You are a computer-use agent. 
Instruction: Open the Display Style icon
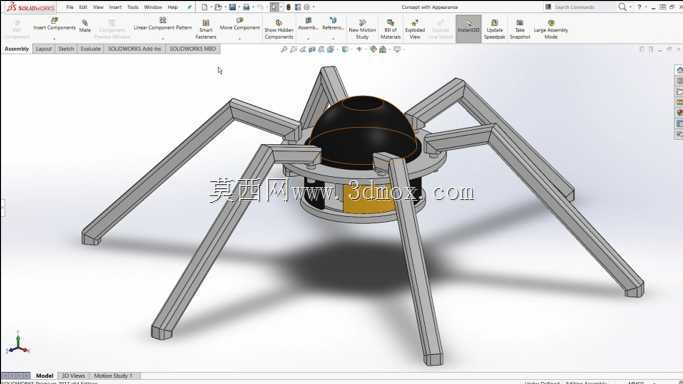point(345,50)
